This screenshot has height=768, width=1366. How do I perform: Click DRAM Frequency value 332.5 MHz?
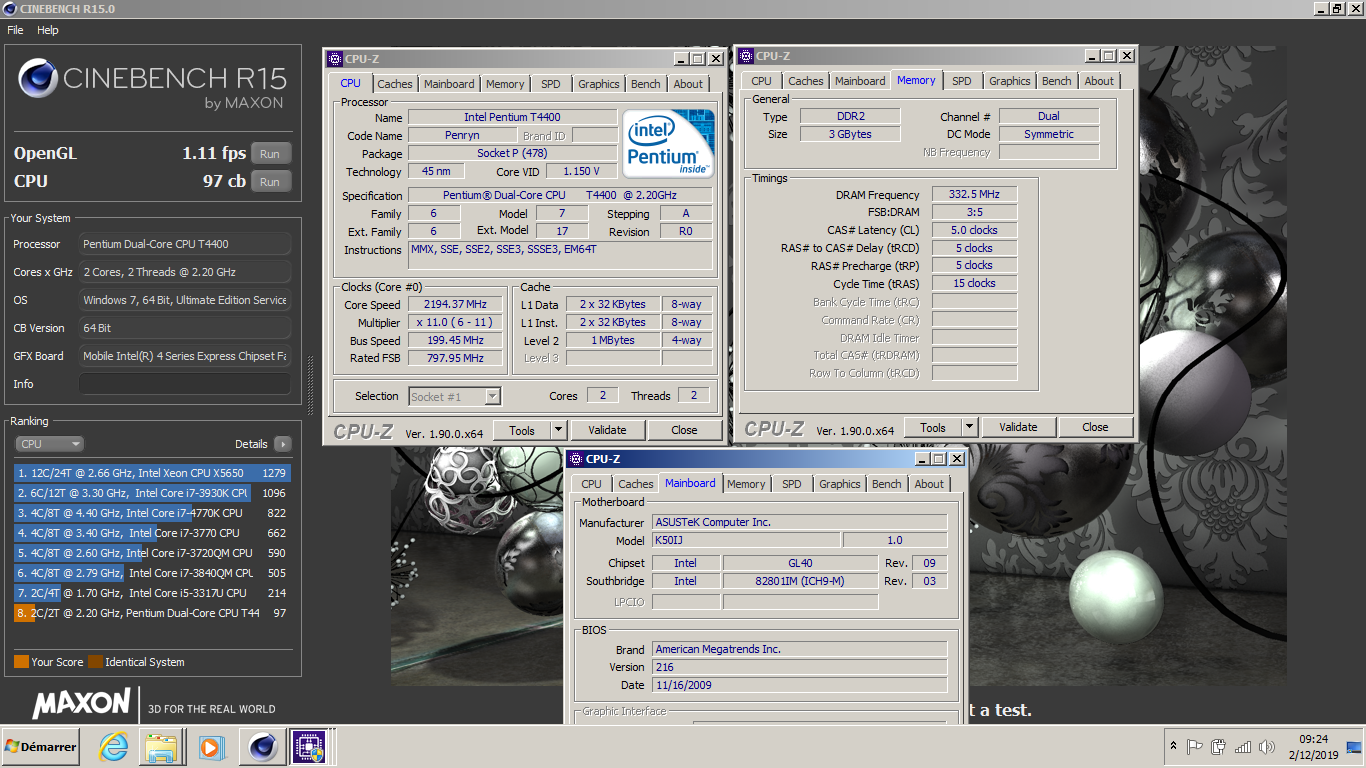click(x=974, y=194)
